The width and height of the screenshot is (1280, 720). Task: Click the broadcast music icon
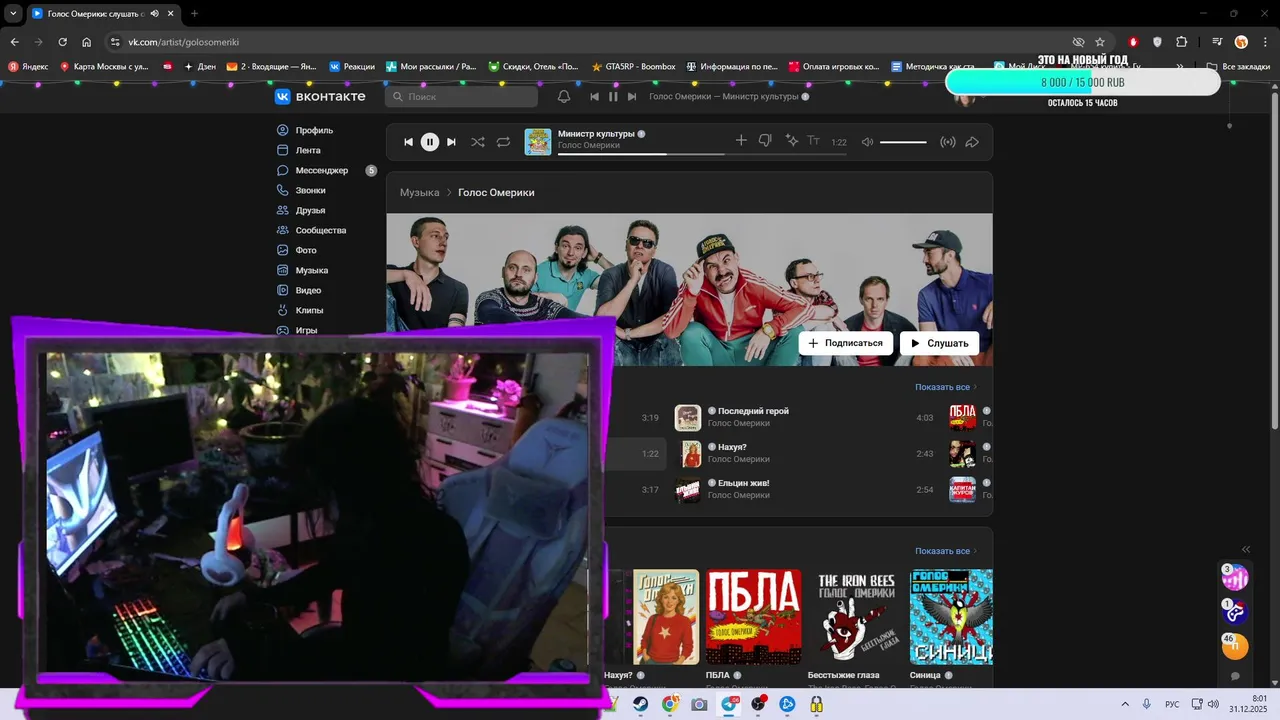pos(948,142)
